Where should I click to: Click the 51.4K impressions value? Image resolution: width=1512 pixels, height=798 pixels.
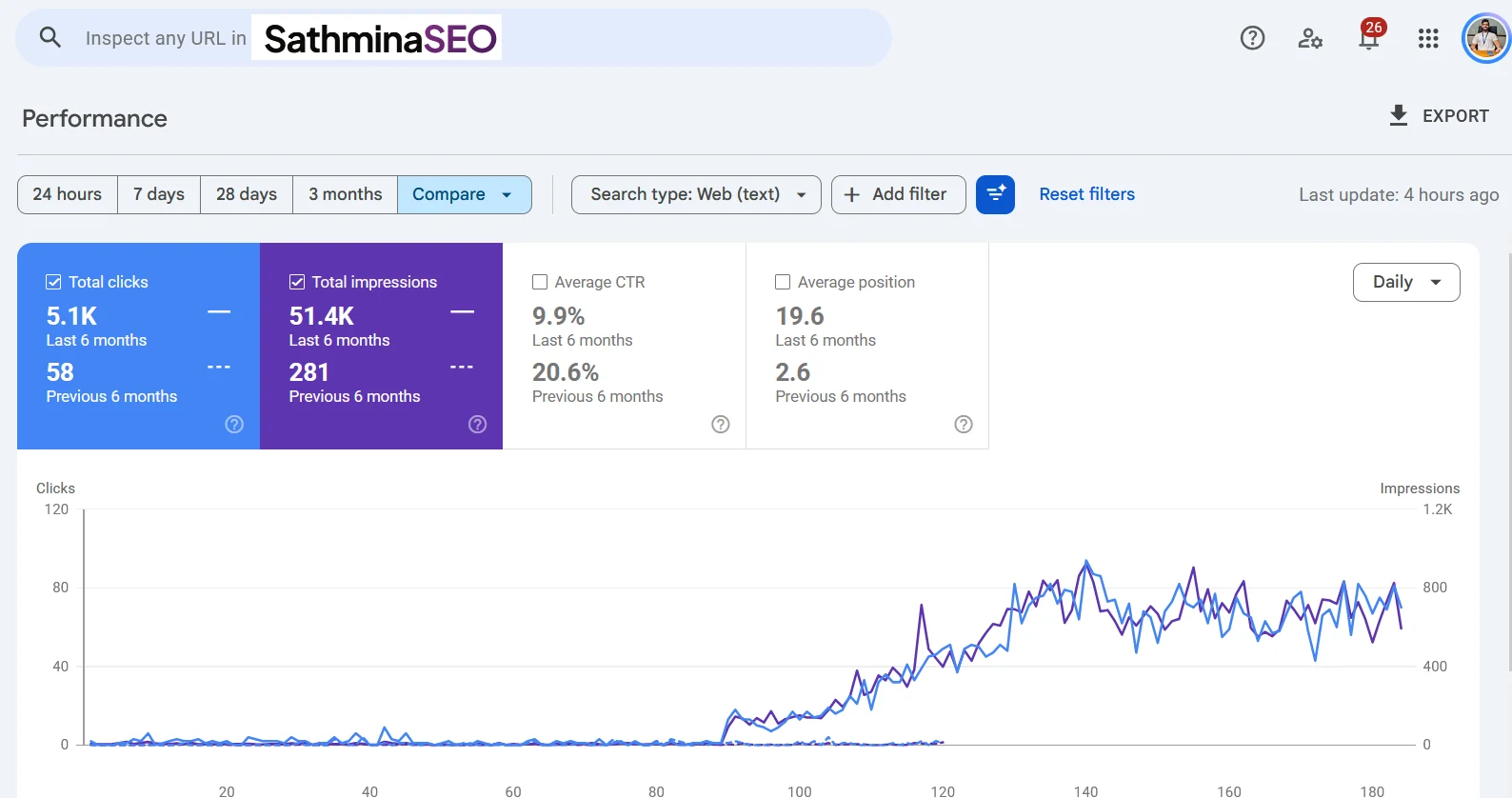pos(322,316)
